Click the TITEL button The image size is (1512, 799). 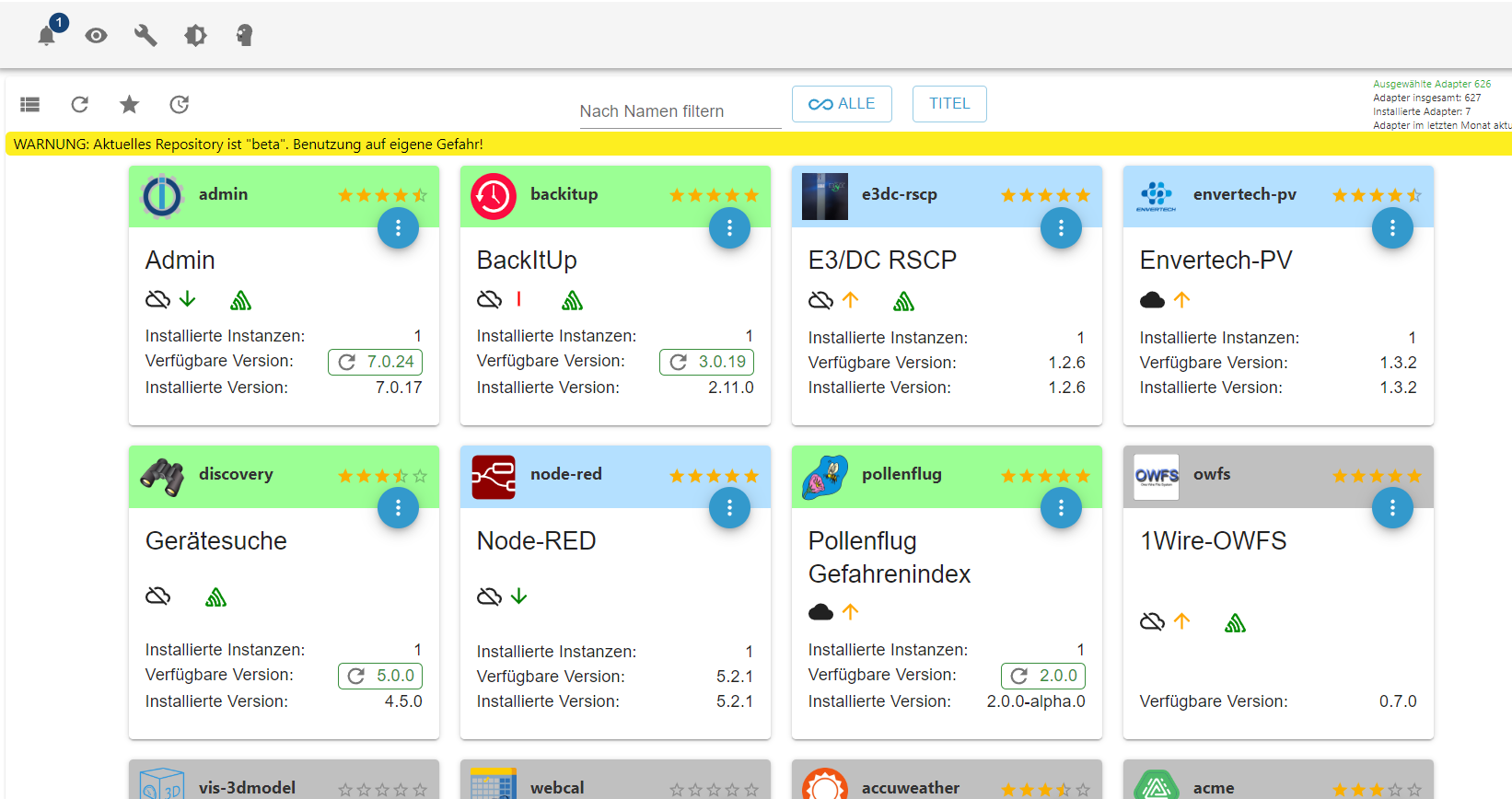point(949,104)
